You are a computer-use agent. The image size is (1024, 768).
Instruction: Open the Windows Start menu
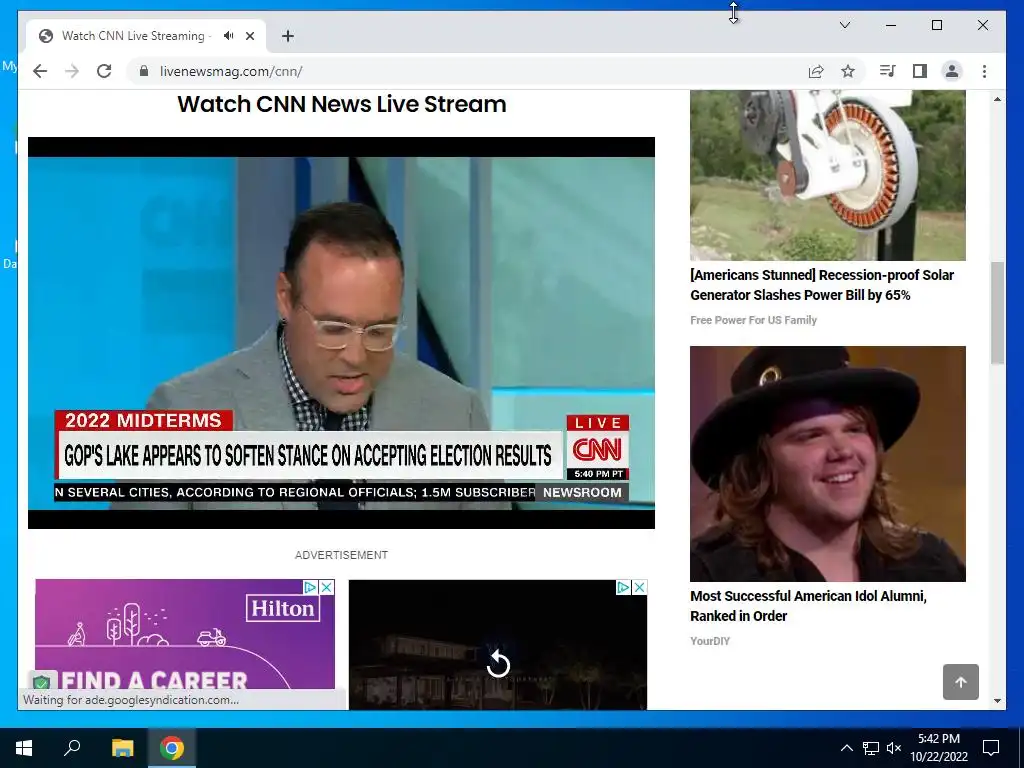tap(24, 748)
